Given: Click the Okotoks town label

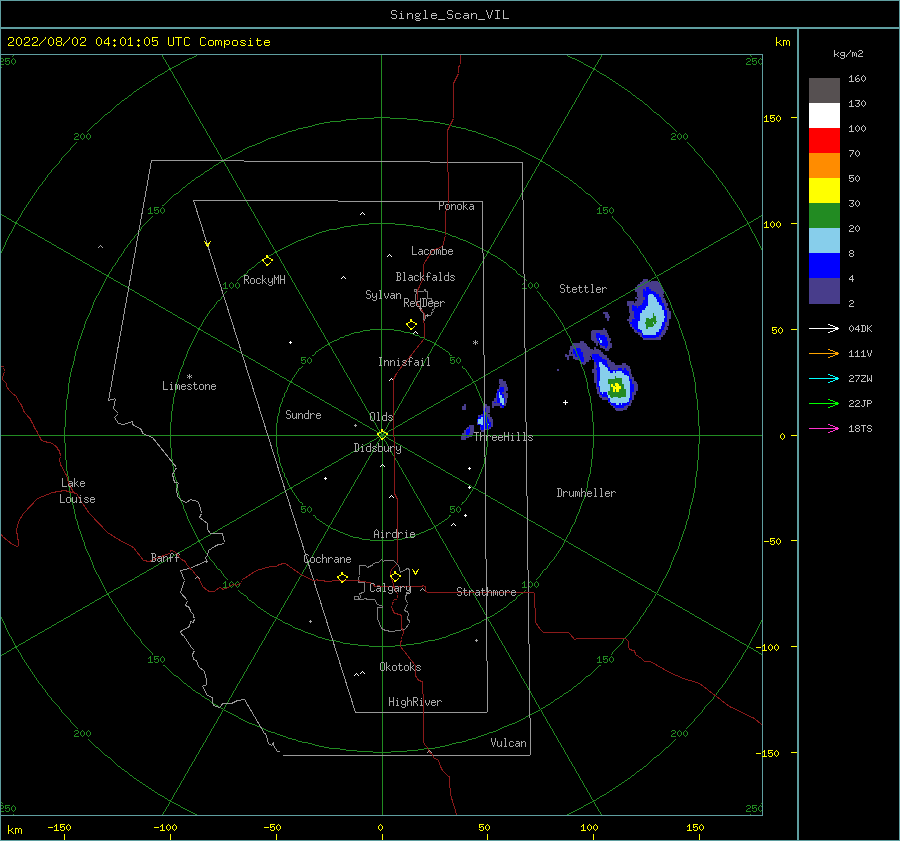Looking at the screenshot, I should (x=400, y=666).
